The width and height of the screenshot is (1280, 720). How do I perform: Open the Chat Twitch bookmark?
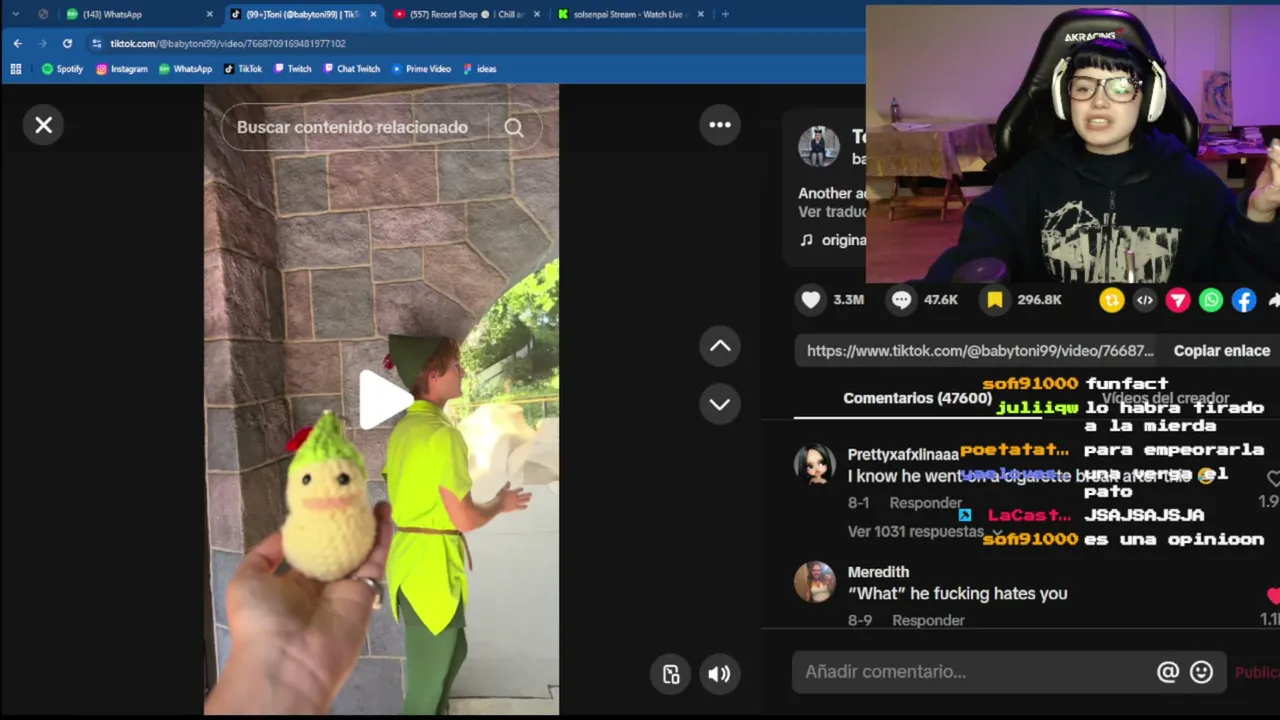[x=352, y=69]
